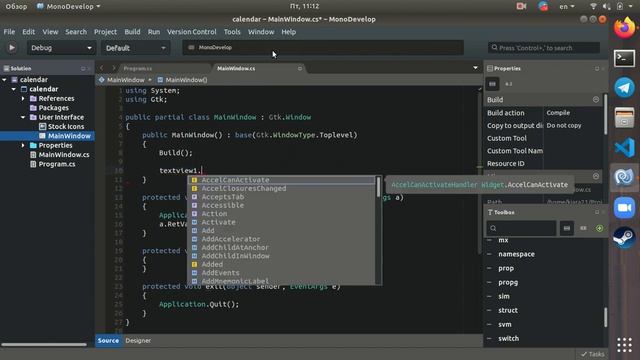Image resolution: width=640 pixels, height=360 pixels.
Task: Open Program.cs in the solution tree
Action: [x=53, y=164]
